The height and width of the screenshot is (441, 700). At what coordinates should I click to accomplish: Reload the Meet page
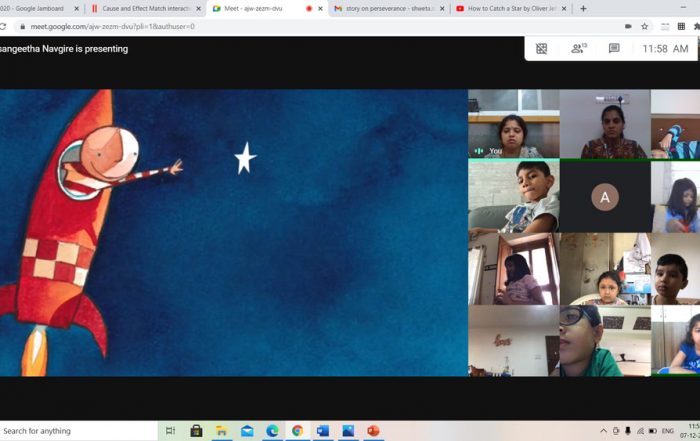pyautogui.click(x=3, y=27)
